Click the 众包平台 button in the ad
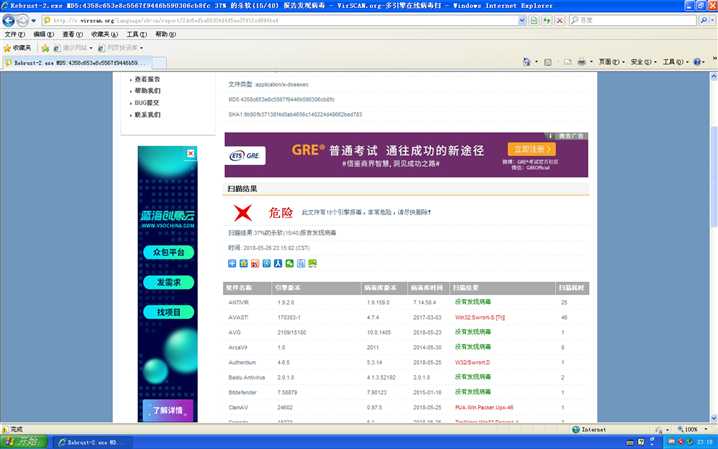 point(169,252)
